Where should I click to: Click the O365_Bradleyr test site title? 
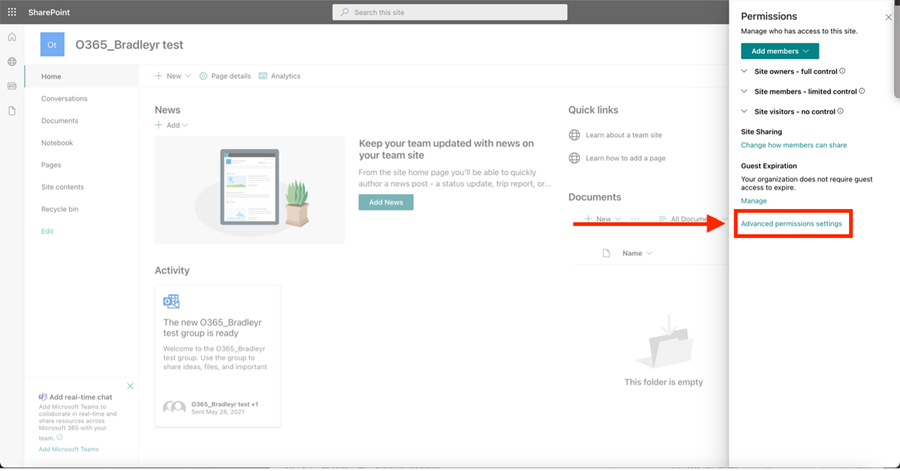coord(129,45)
